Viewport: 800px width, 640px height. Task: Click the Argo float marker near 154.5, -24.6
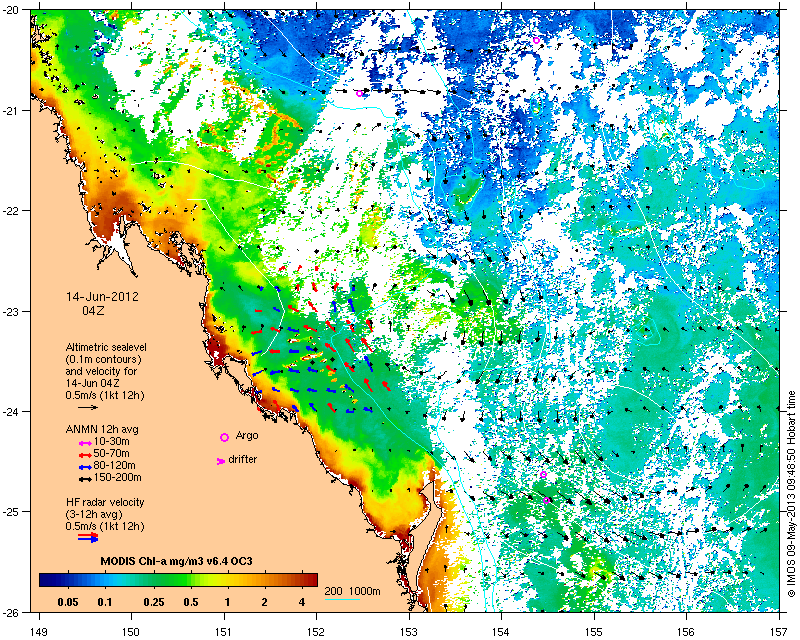tap(543, 475)
